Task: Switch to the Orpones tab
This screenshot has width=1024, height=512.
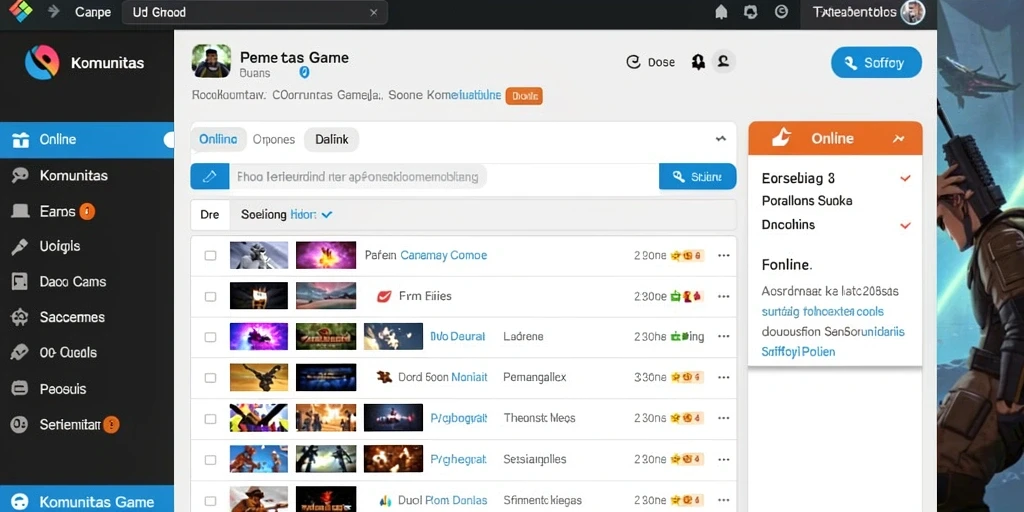Action: pyautogui.click(x=274, y=139)
